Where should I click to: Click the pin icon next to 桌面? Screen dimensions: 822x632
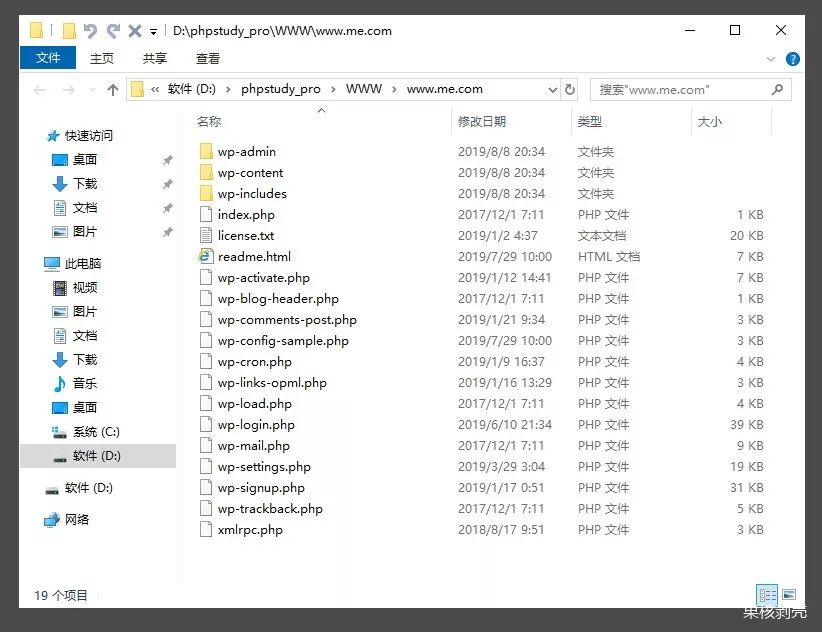(x=167, y=160)
